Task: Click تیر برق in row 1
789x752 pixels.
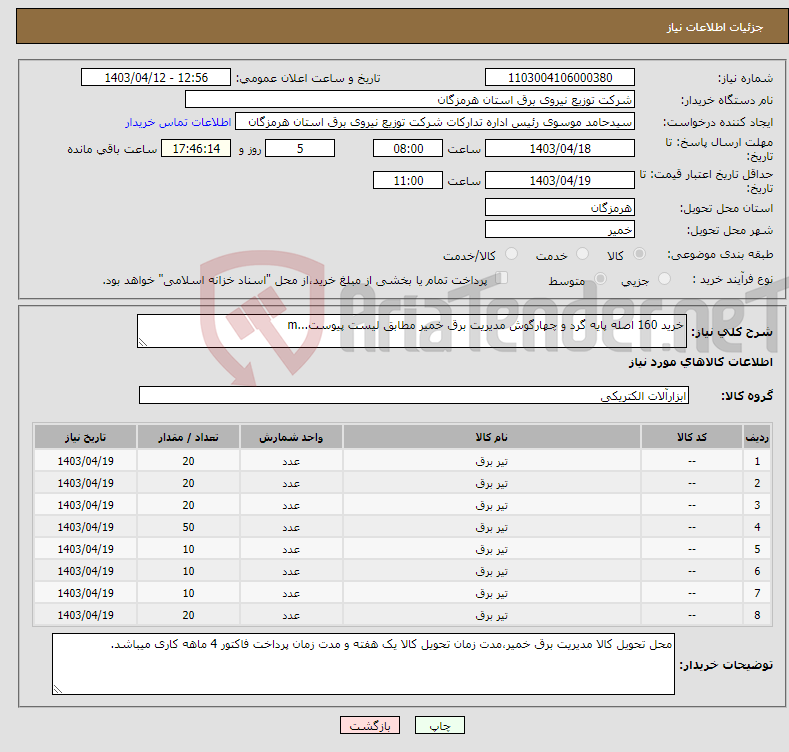Action: tap(492, 461)
